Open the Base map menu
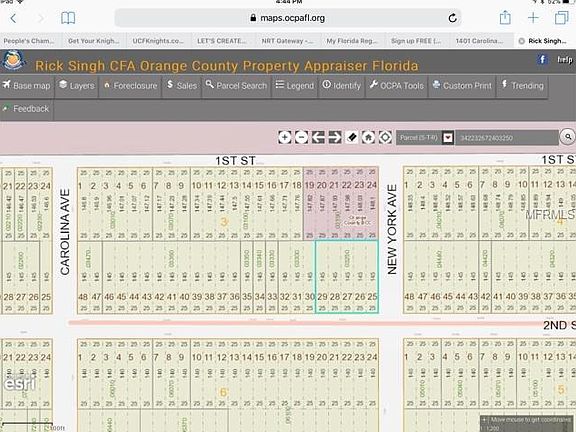 click(x=27, y=86)
